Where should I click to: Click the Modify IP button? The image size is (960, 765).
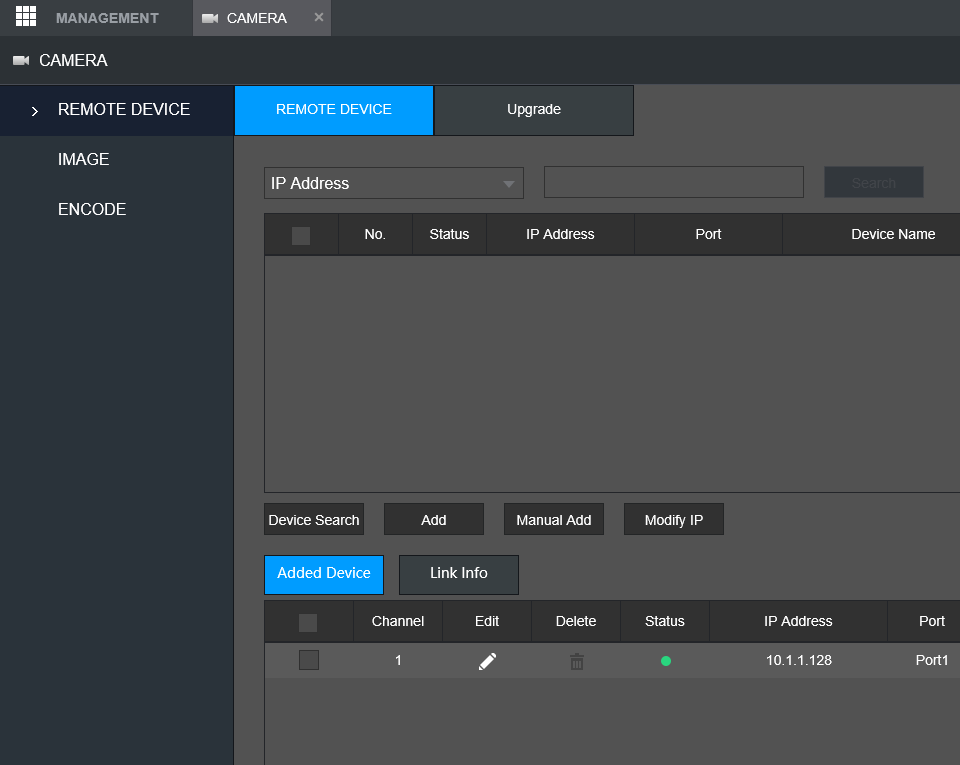pyautogui.click(x=673, y=520)
